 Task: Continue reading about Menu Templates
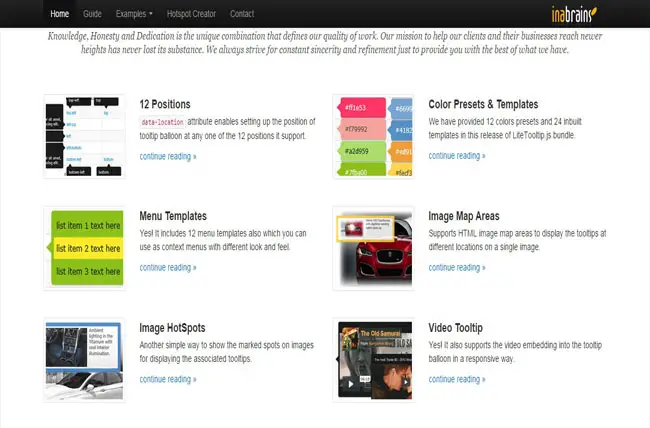pos(168,268)
